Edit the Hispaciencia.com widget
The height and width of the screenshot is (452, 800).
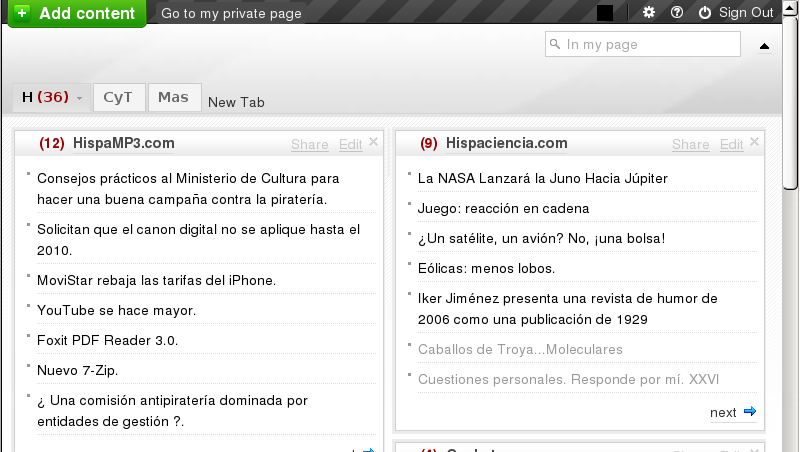[731, 144]
